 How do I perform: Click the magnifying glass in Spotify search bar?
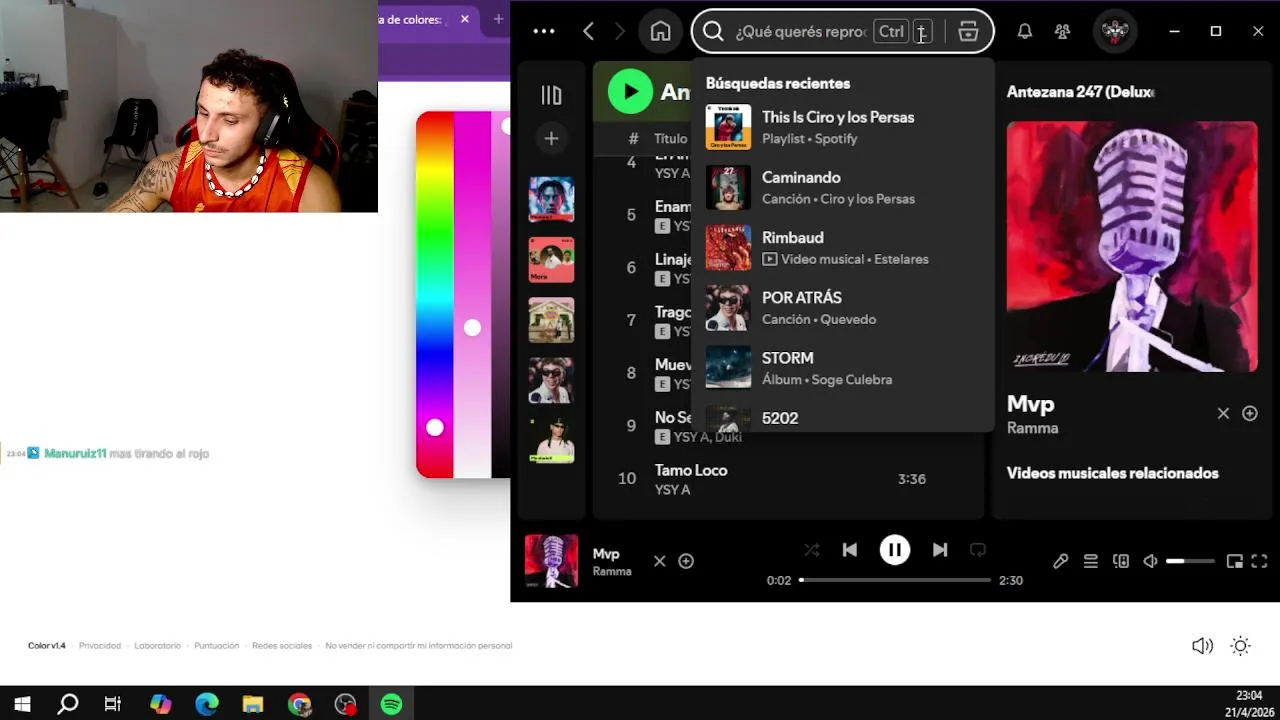pyautogui.click(x=713, y=31)
